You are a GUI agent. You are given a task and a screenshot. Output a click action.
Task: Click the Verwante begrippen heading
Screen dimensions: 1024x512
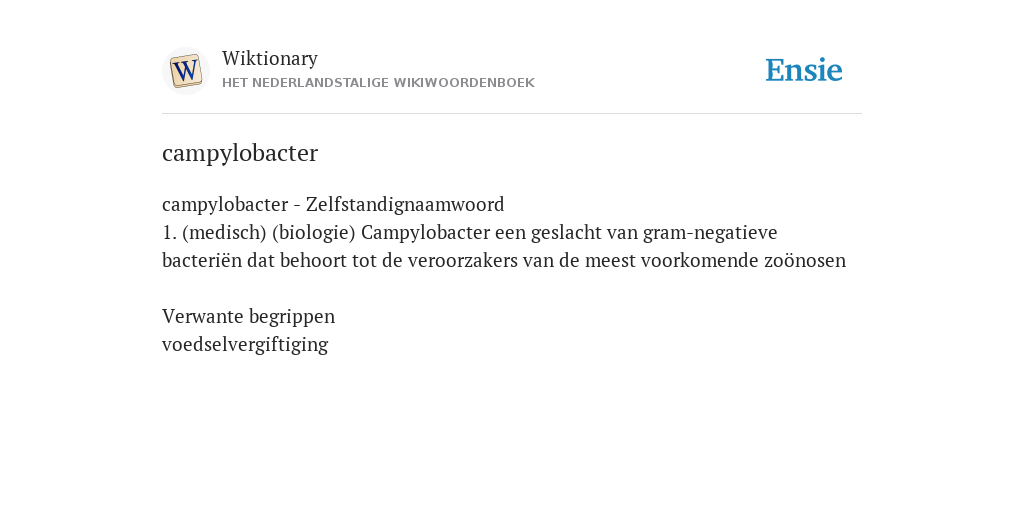pyautogui.click(x=248, y=317)
